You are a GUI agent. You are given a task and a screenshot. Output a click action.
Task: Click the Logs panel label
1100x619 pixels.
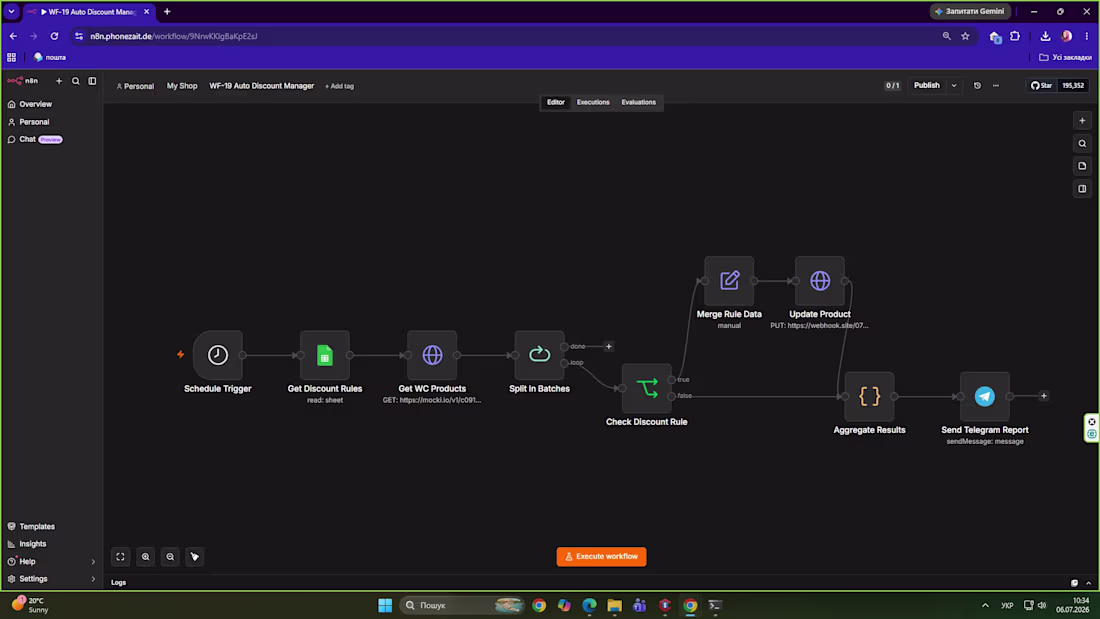pyautogui.click(x=119, y=583)
